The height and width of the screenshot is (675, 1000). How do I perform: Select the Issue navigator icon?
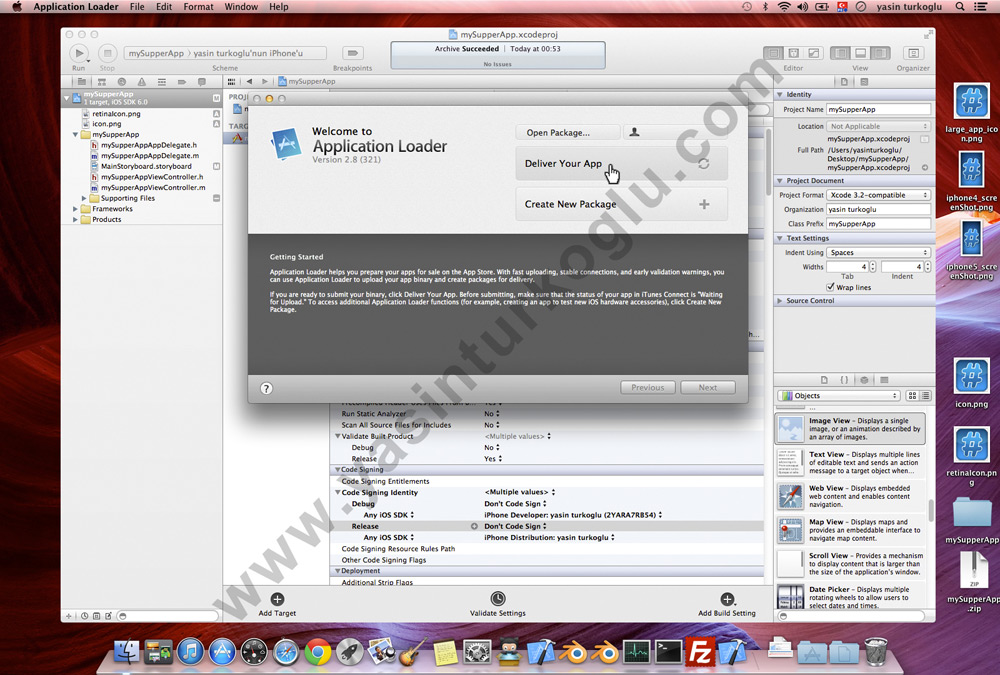coord(142,82)
